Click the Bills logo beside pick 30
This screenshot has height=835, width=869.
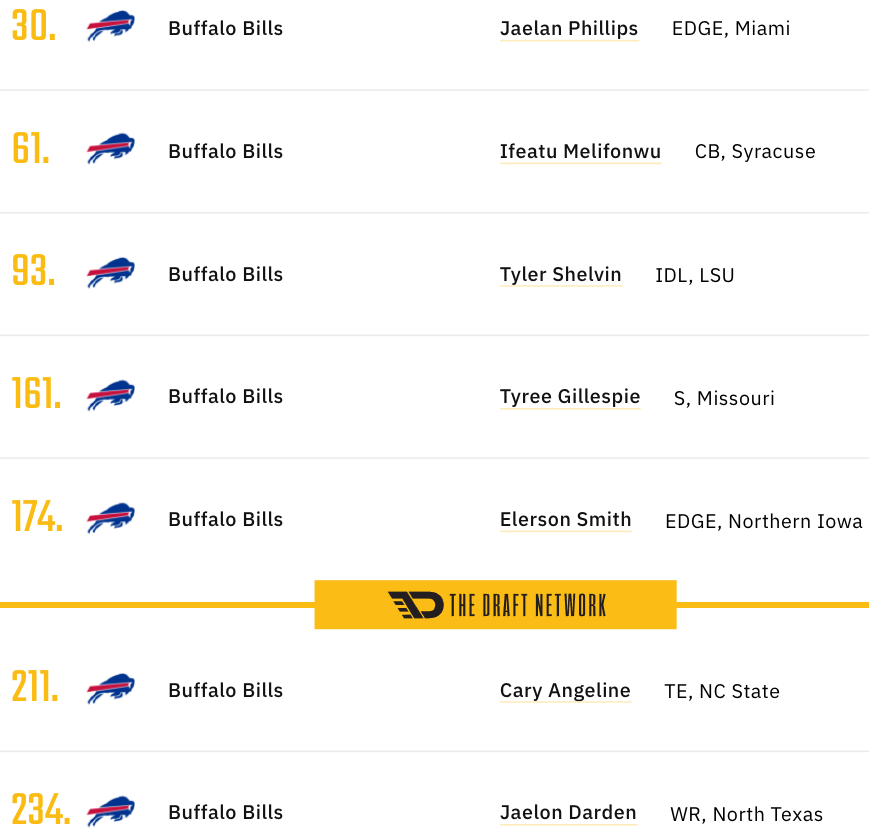pyautogui.click(x=111, y=26)
